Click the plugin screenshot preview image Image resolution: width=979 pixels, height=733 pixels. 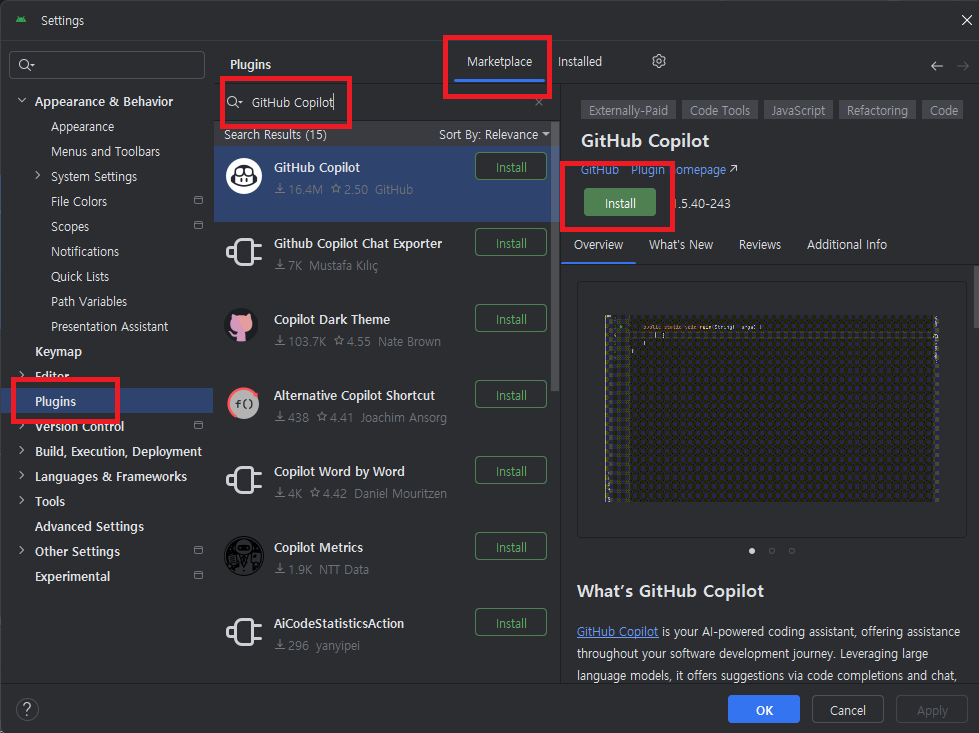(772, 408)
